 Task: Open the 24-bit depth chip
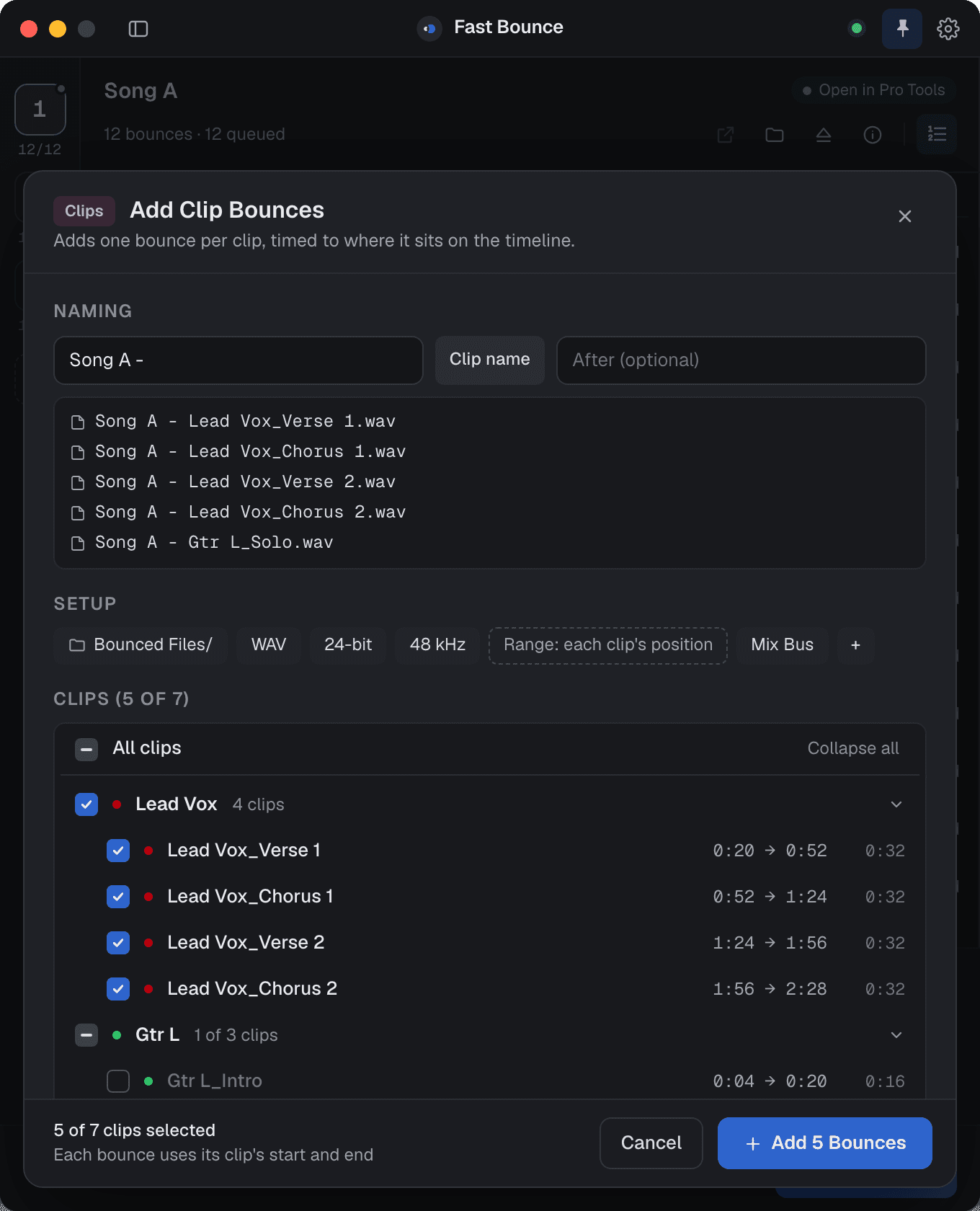click(x=348, y=645)
